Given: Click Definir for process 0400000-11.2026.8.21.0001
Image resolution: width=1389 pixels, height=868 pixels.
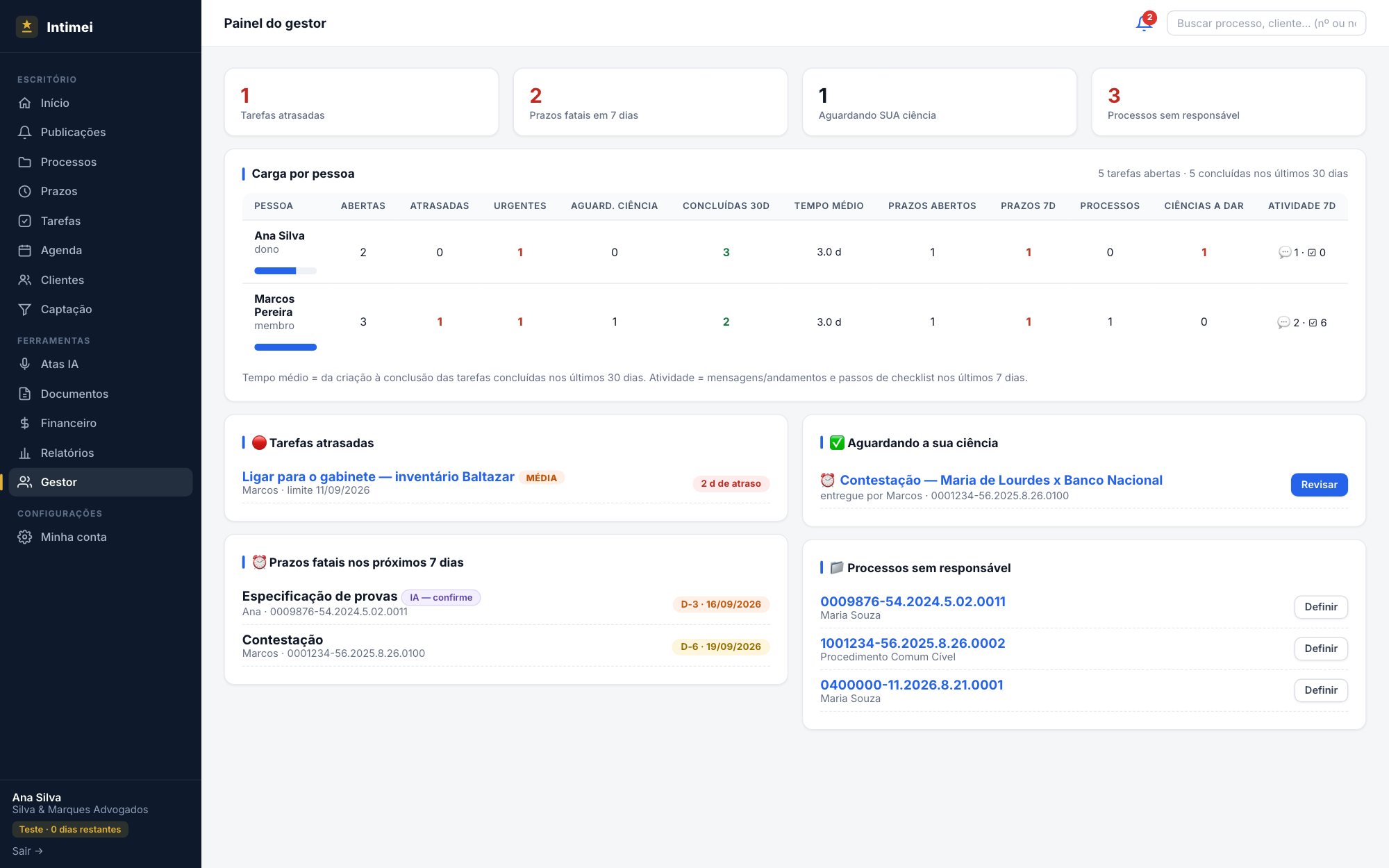Looking at the screenshot, I should coord(1320,690).
